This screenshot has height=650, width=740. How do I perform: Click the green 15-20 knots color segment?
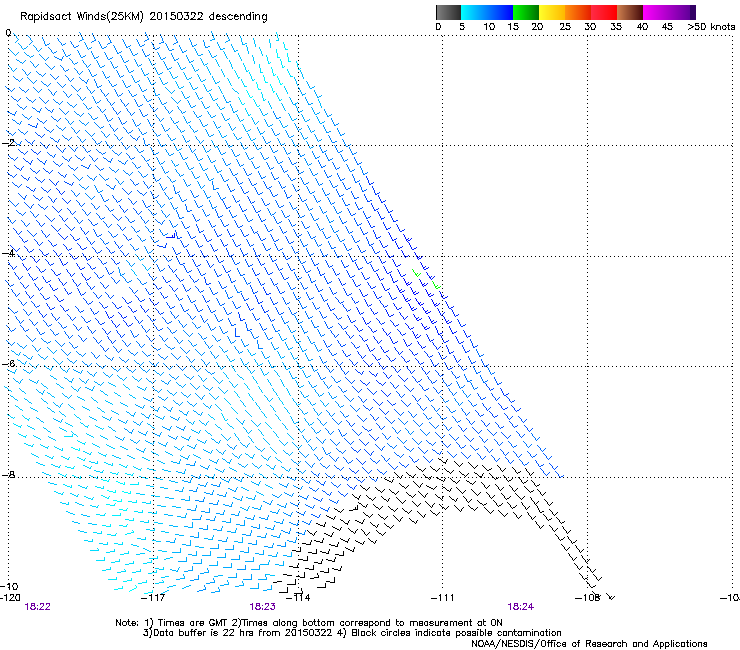point(526,12)
